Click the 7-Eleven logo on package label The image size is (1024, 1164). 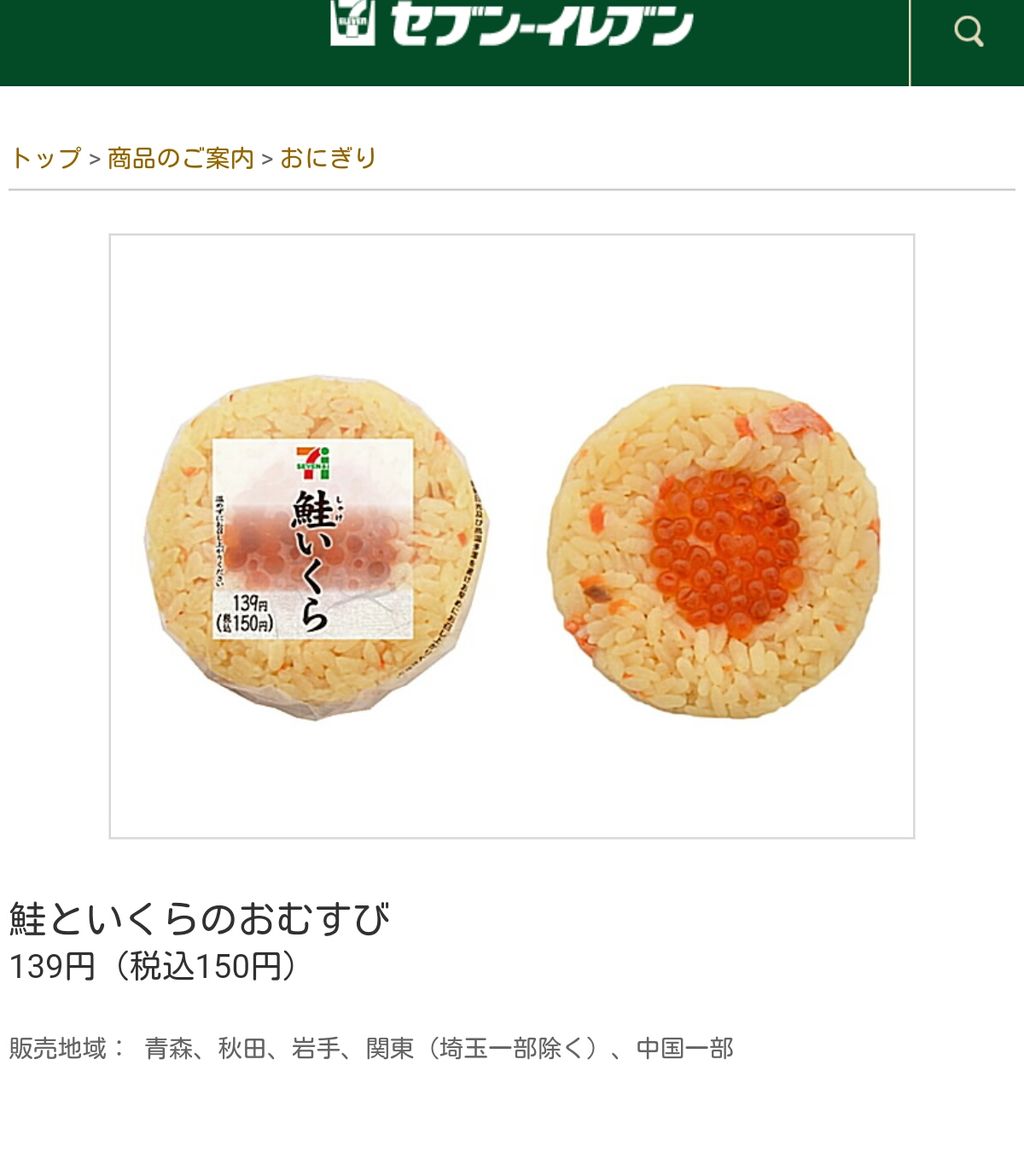point(313,462)
